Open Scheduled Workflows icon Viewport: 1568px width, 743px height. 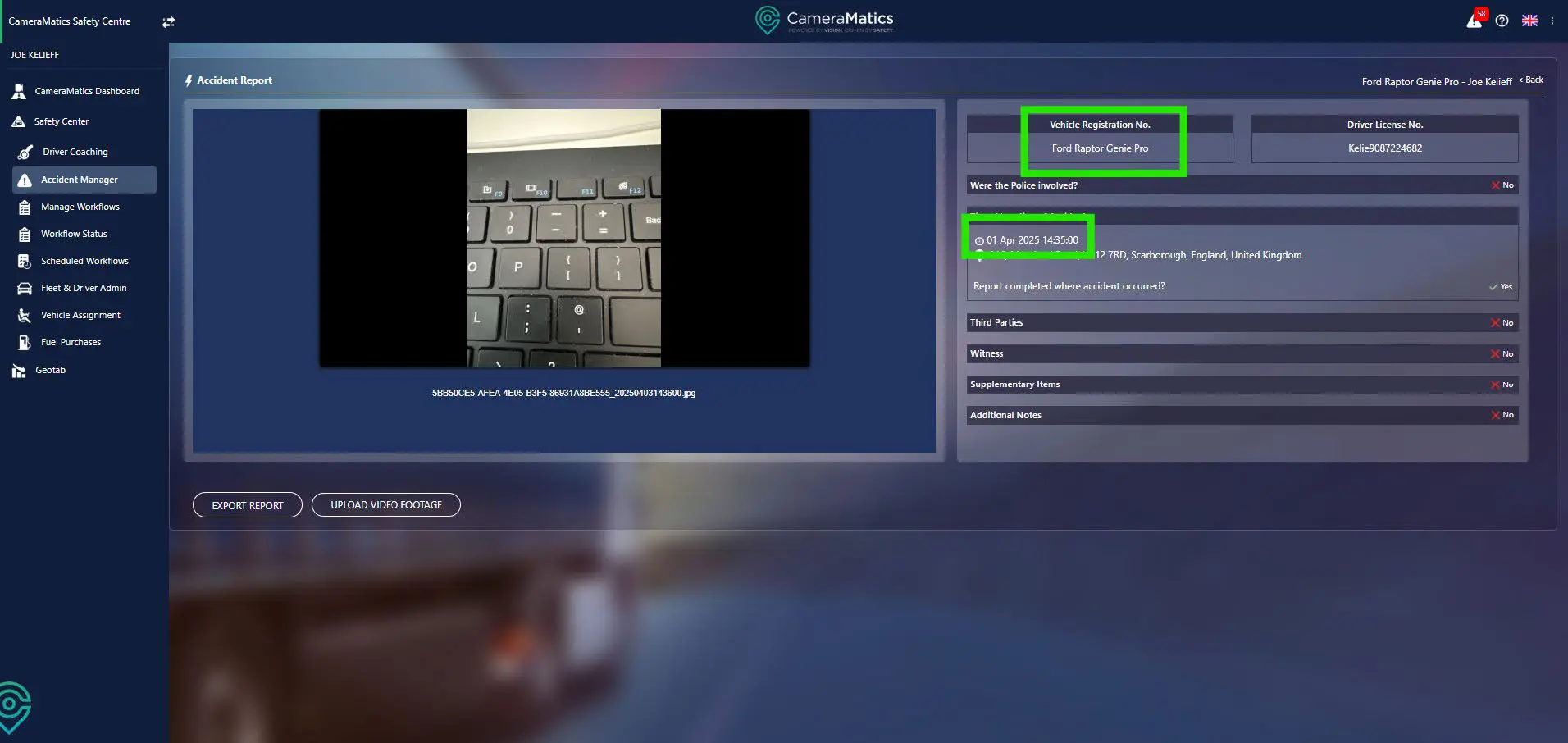click(25, 261)
